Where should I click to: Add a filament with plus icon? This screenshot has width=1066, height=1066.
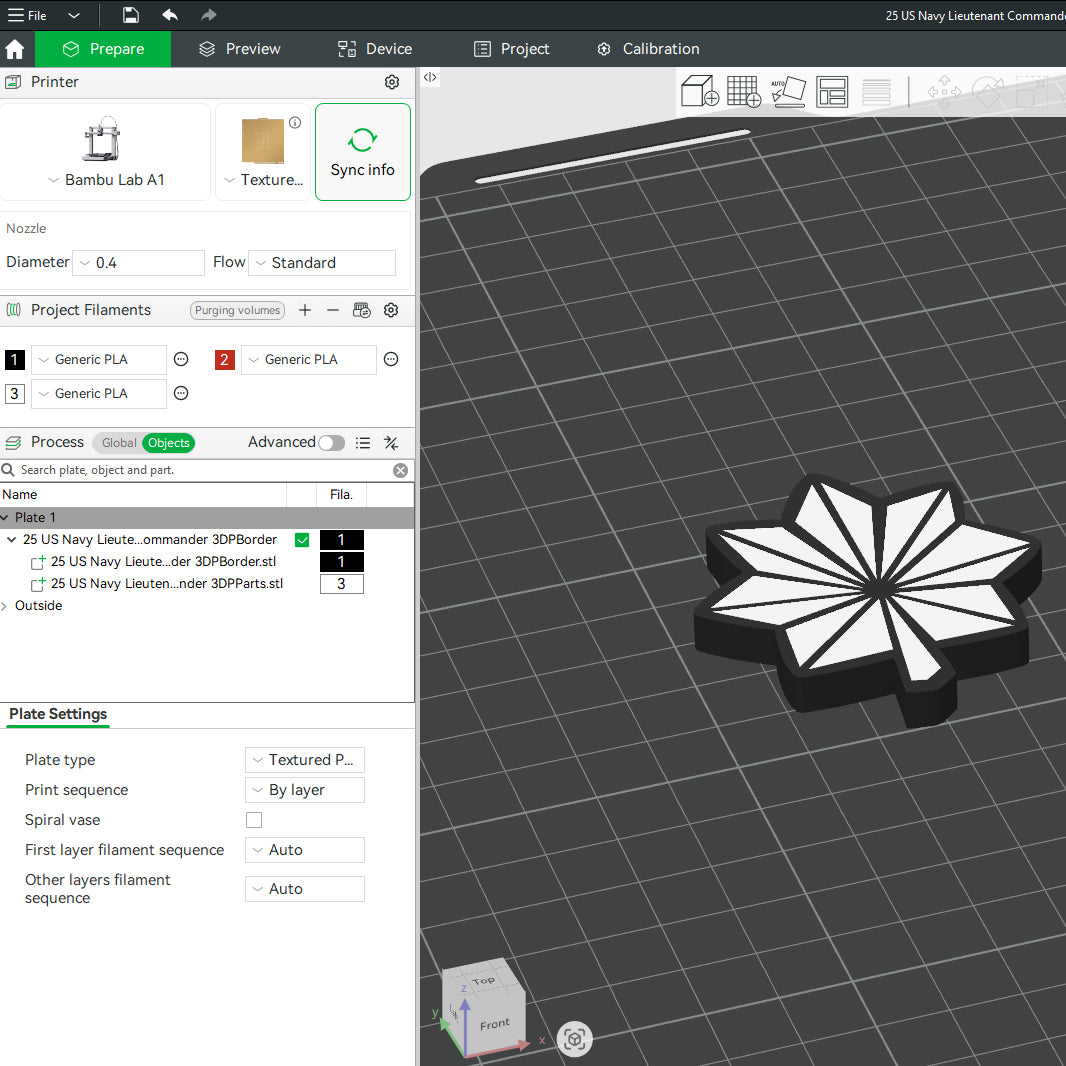click(x=305, y=310)
